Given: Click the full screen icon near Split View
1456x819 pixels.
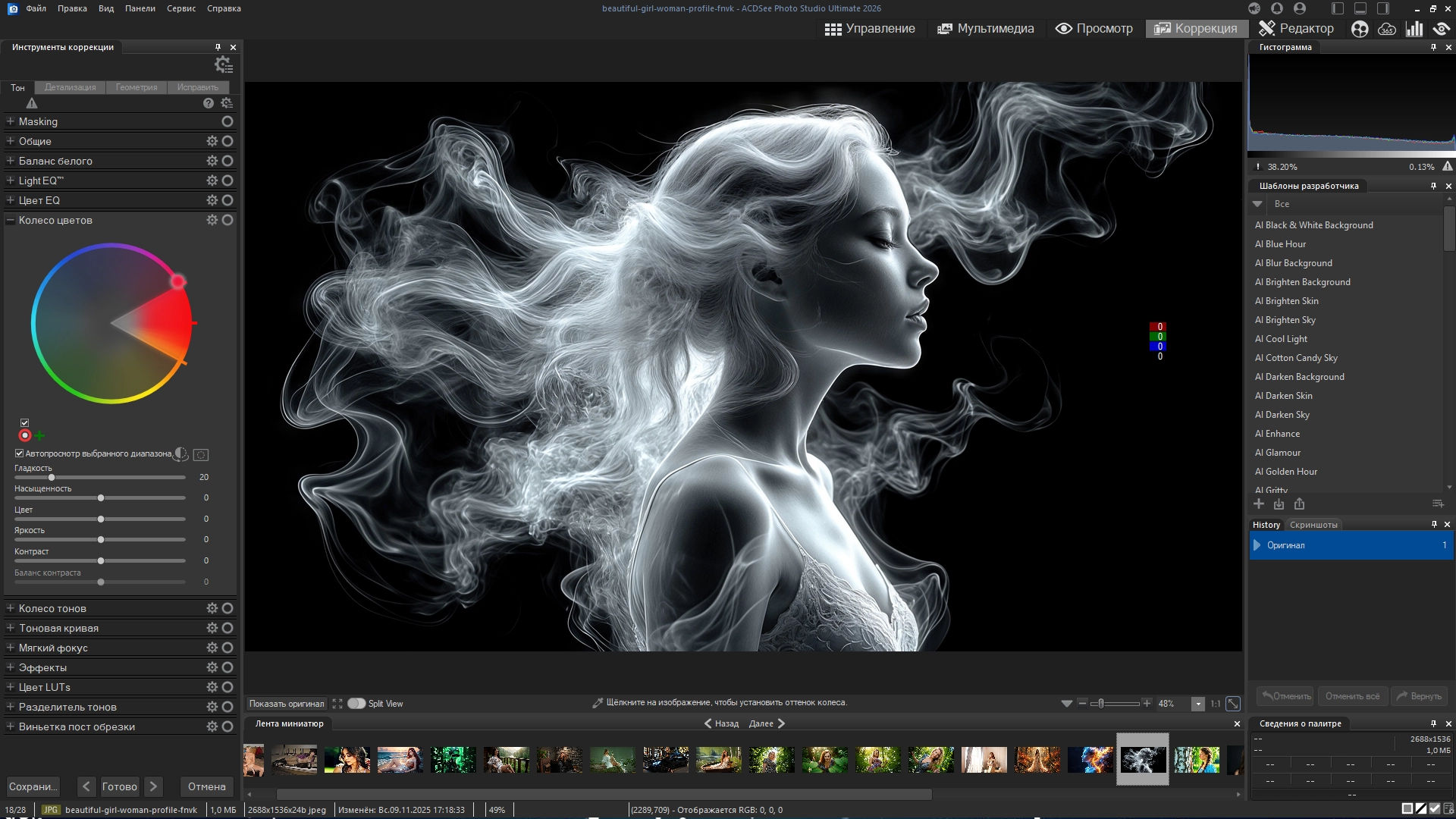Looking at the screenshot, I should click(x=337, y=704).
